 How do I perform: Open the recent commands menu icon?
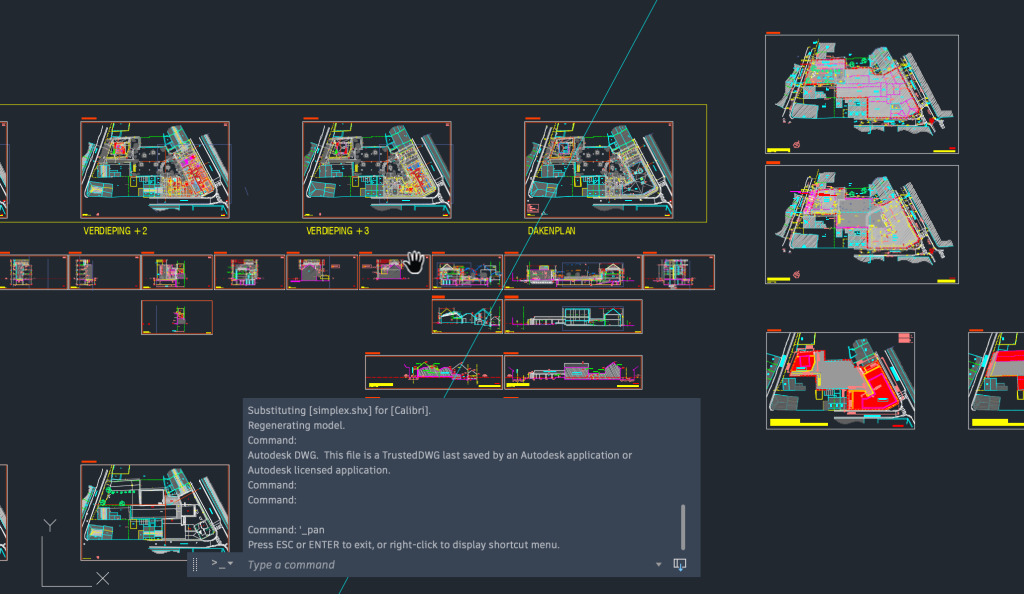pos(221,564)
